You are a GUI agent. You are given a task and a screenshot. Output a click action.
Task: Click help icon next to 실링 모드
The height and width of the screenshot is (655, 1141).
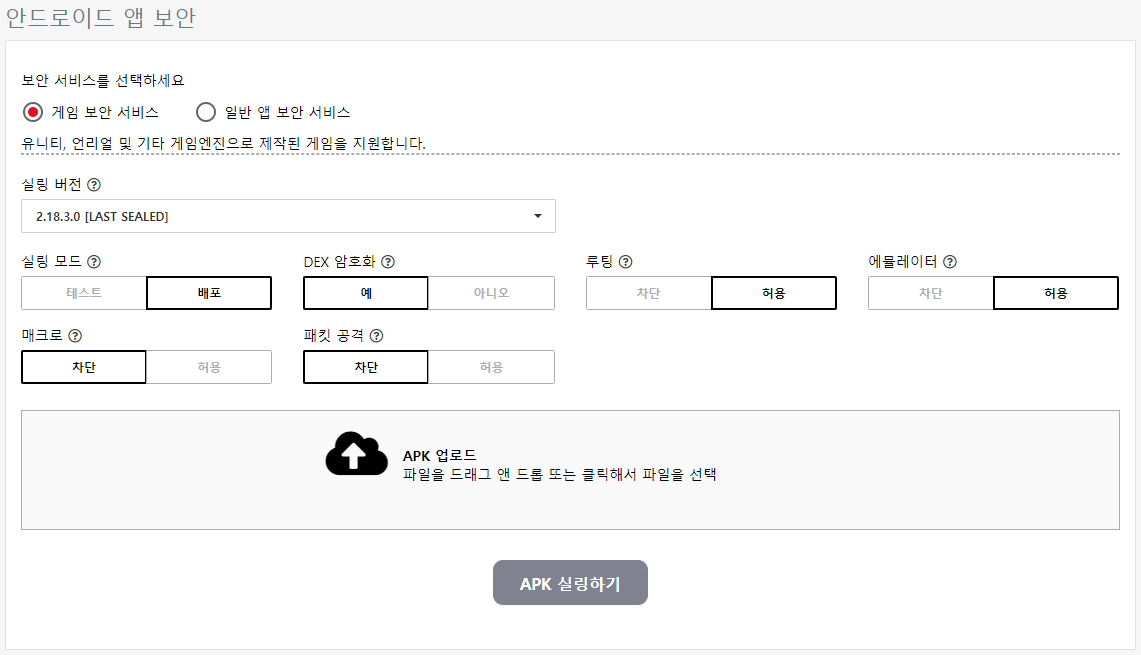pos(94,262)
